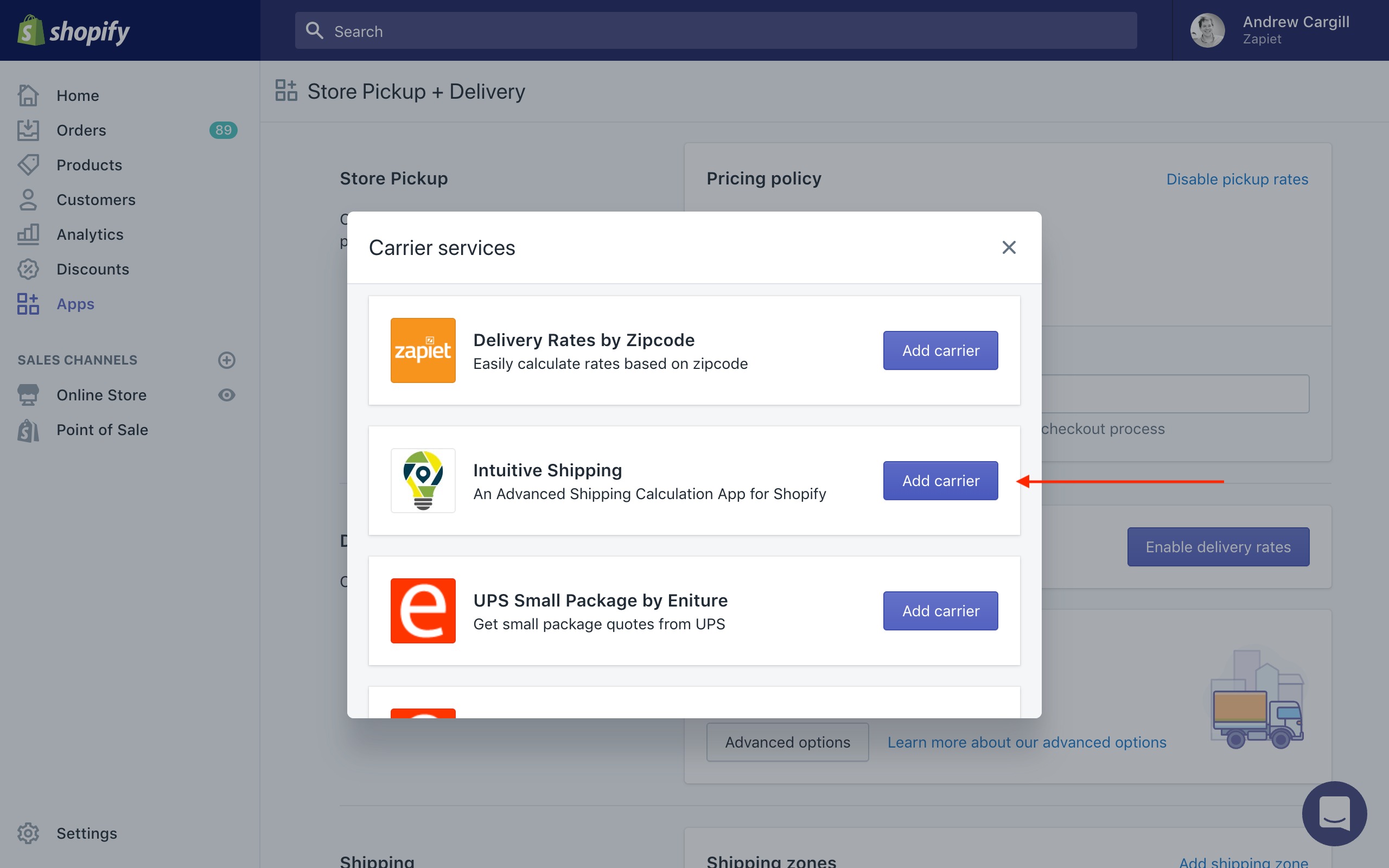Add carrier for Intuitive Shipping
Image resolution: width=1389 pixels, height=868 pixels.
point(940,481)
